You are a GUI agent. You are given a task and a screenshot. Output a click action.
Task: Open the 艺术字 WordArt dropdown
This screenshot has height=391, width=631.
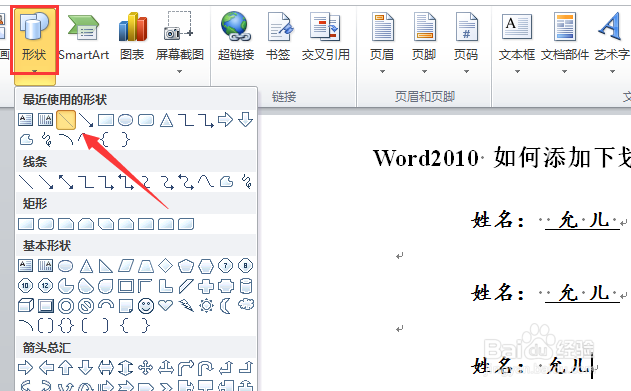pos(612,42)
